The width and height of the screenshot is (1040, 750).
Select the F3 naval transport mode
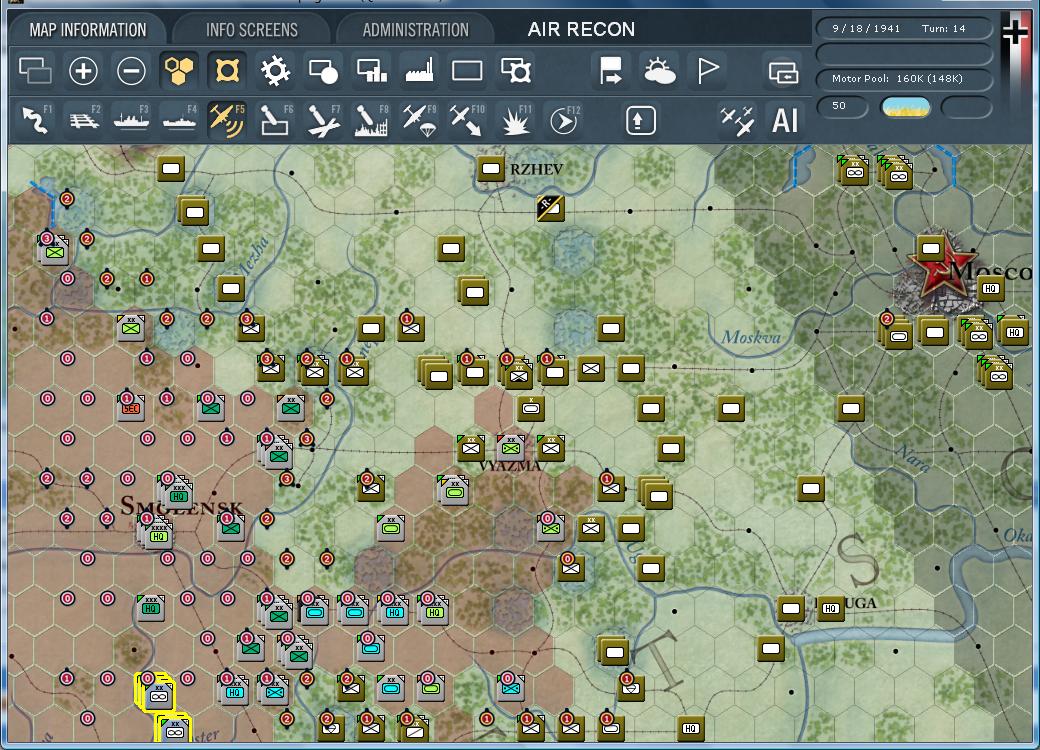[131, 120]
